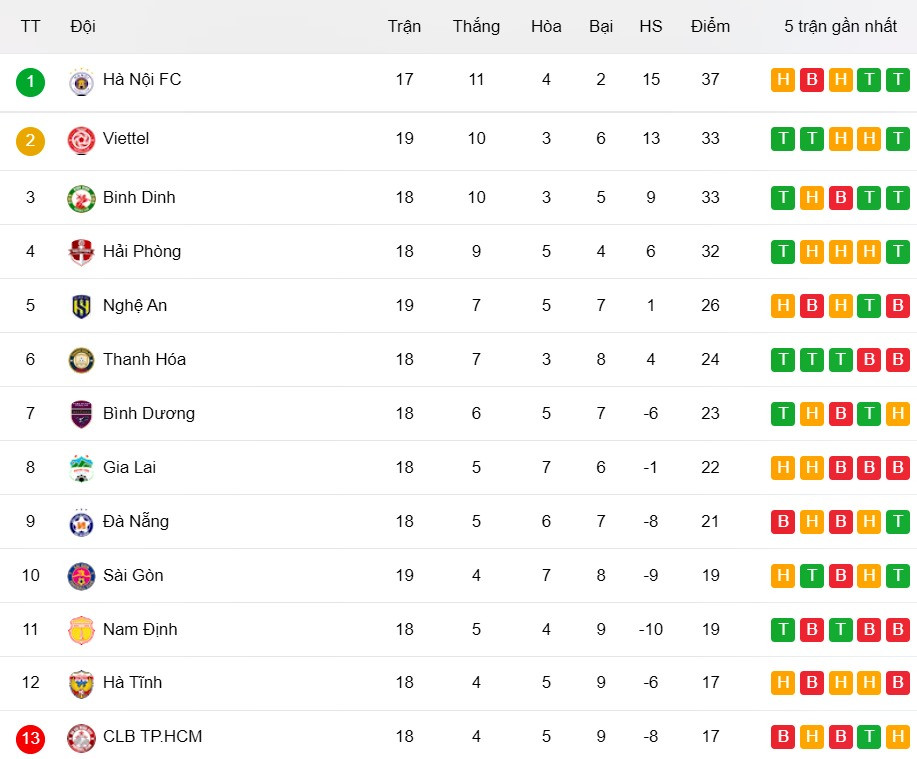Select the Hải Phòng club badge
The width and height of the screenshot is (917, 759).
[81, 252]
